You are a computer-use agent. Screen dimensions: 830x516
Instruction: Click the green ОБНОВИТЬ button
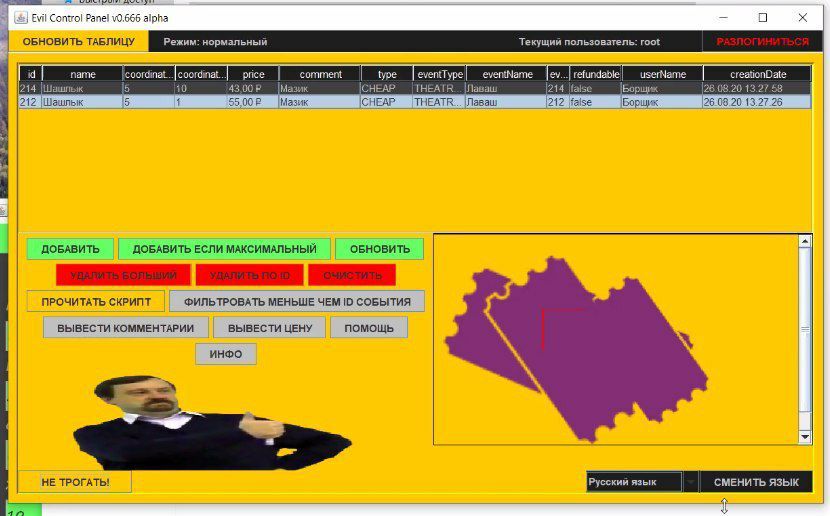point(380,249)
